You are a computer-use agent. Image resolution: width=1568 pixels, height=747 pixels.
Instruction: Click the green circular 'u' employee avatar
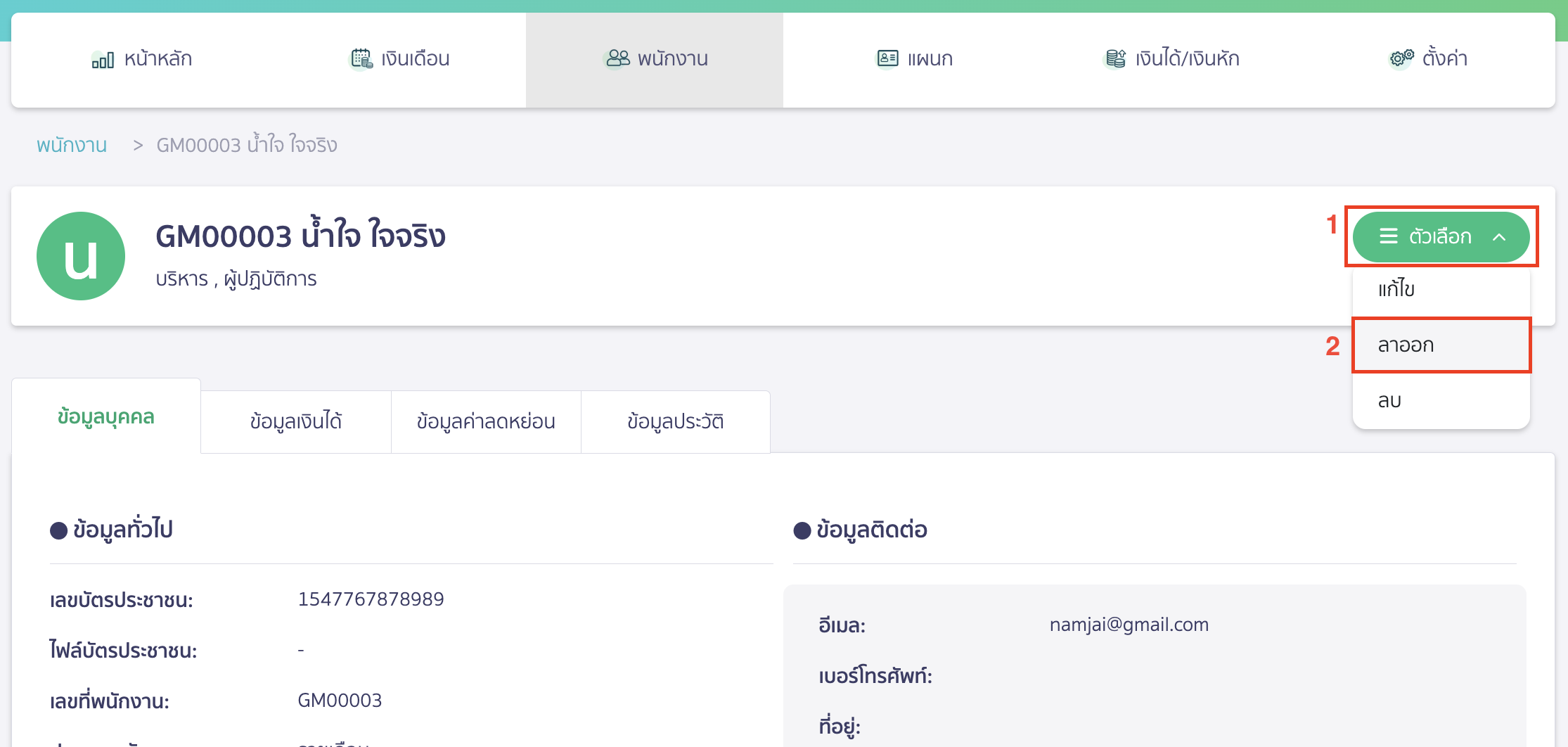click(79, 255)
